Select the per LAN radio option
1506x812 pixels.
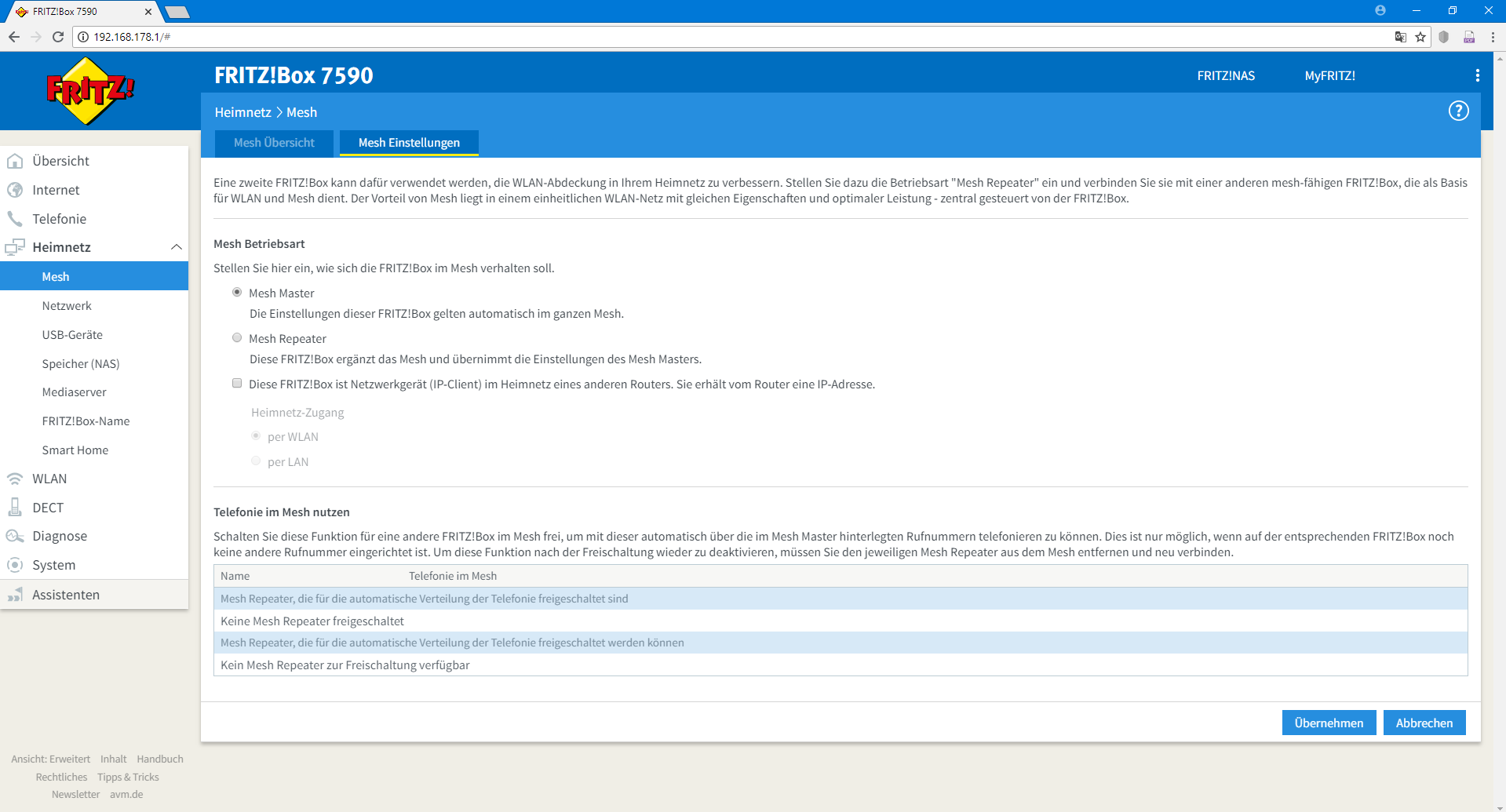(256, 461)
